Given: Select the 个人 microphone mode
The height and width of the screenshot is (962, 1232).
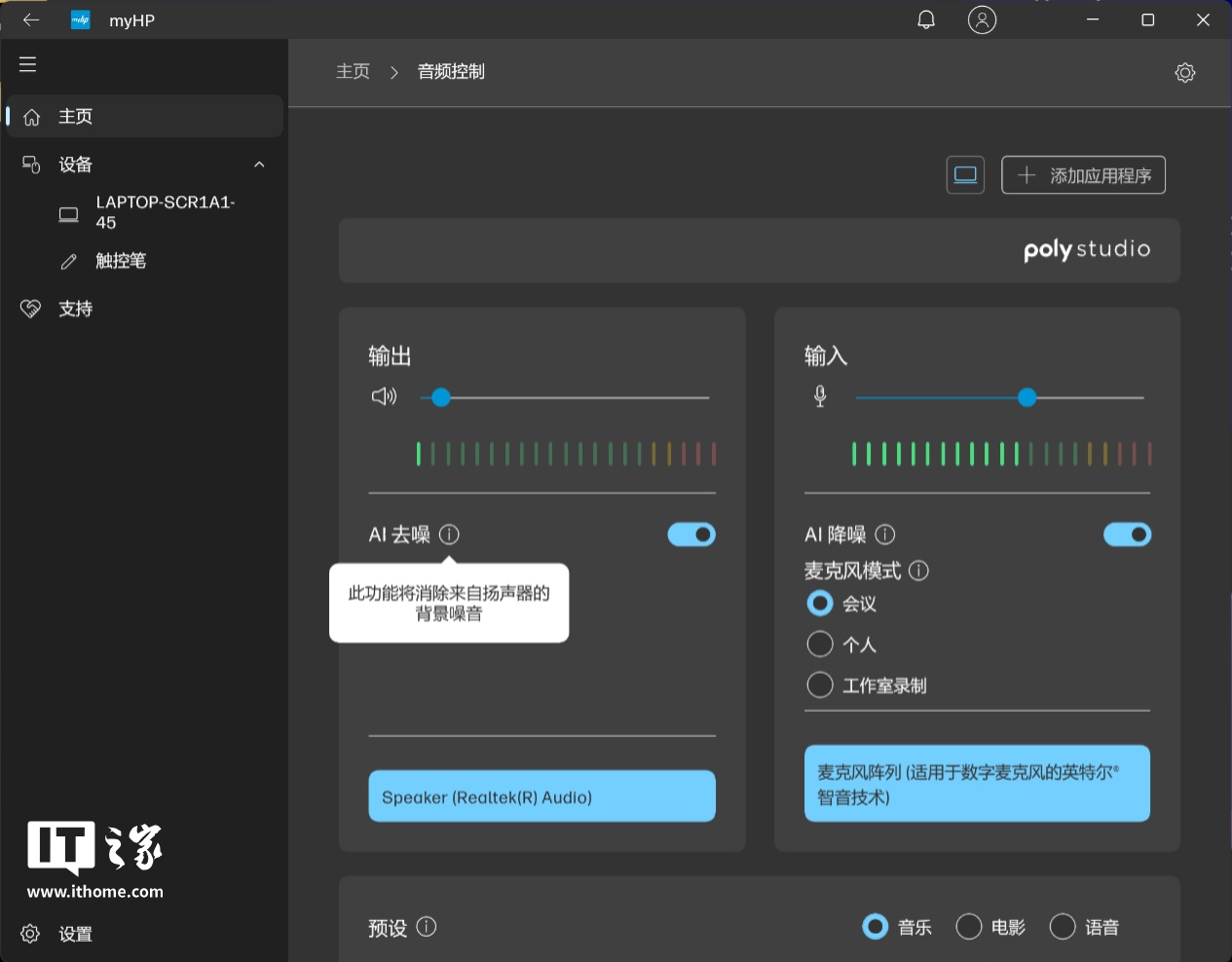Looking at the screenshot, I should (820, 645).
